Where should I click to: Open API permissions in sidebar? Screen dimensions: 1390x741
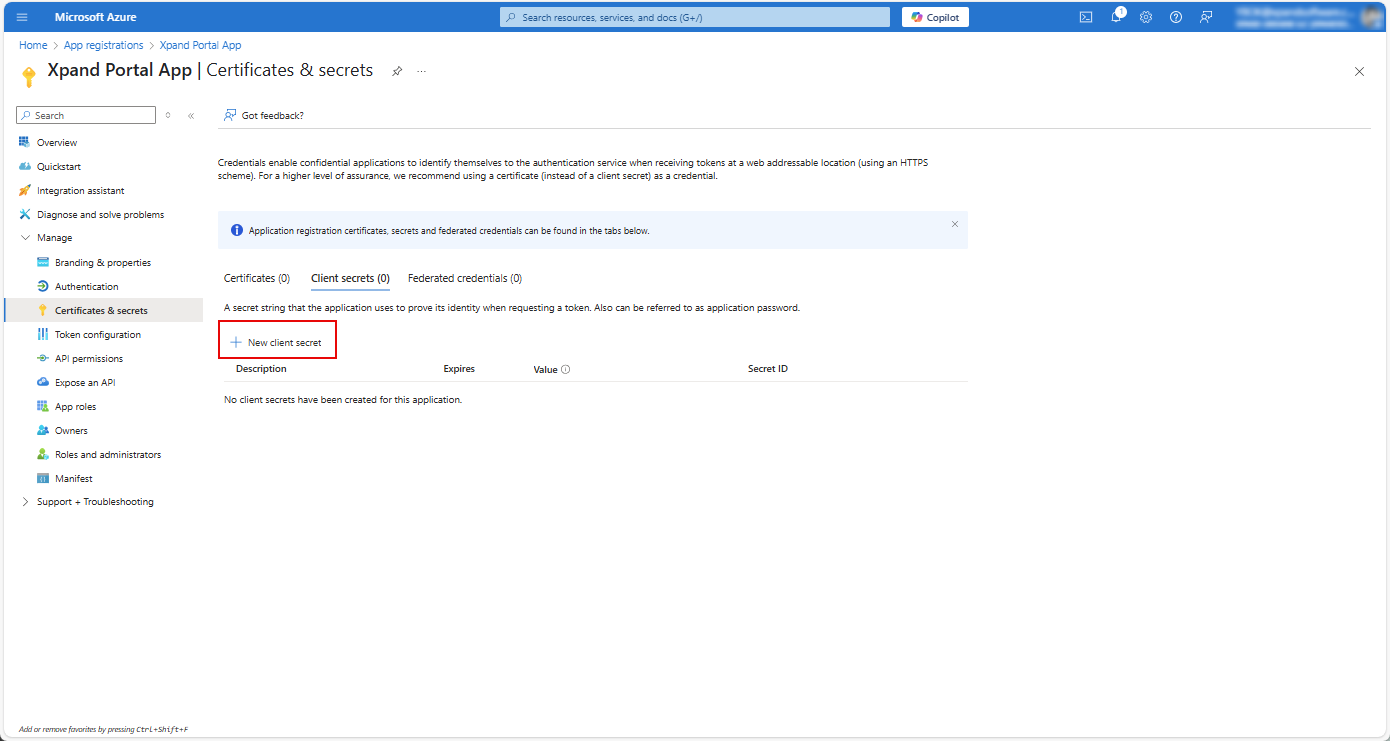[x=89, y=359]
